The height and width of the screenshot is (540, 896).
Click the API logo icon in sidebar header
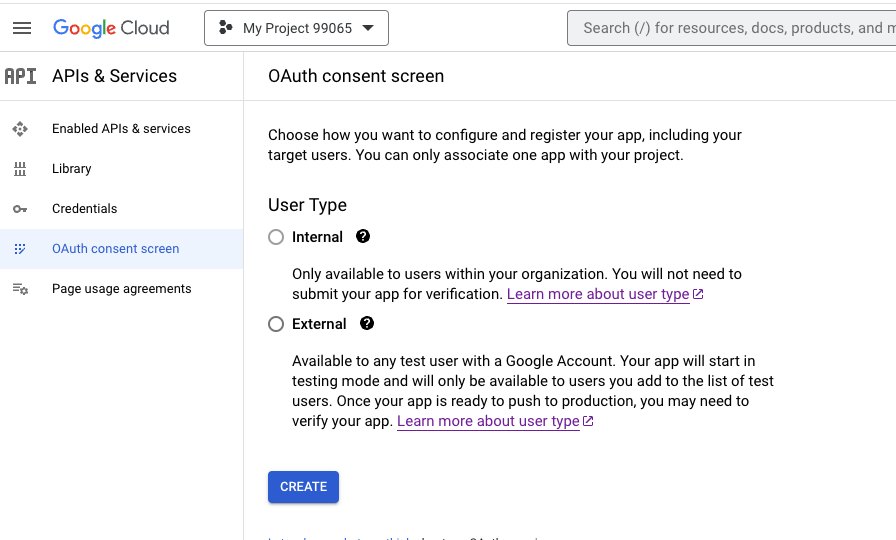(21, 76)
